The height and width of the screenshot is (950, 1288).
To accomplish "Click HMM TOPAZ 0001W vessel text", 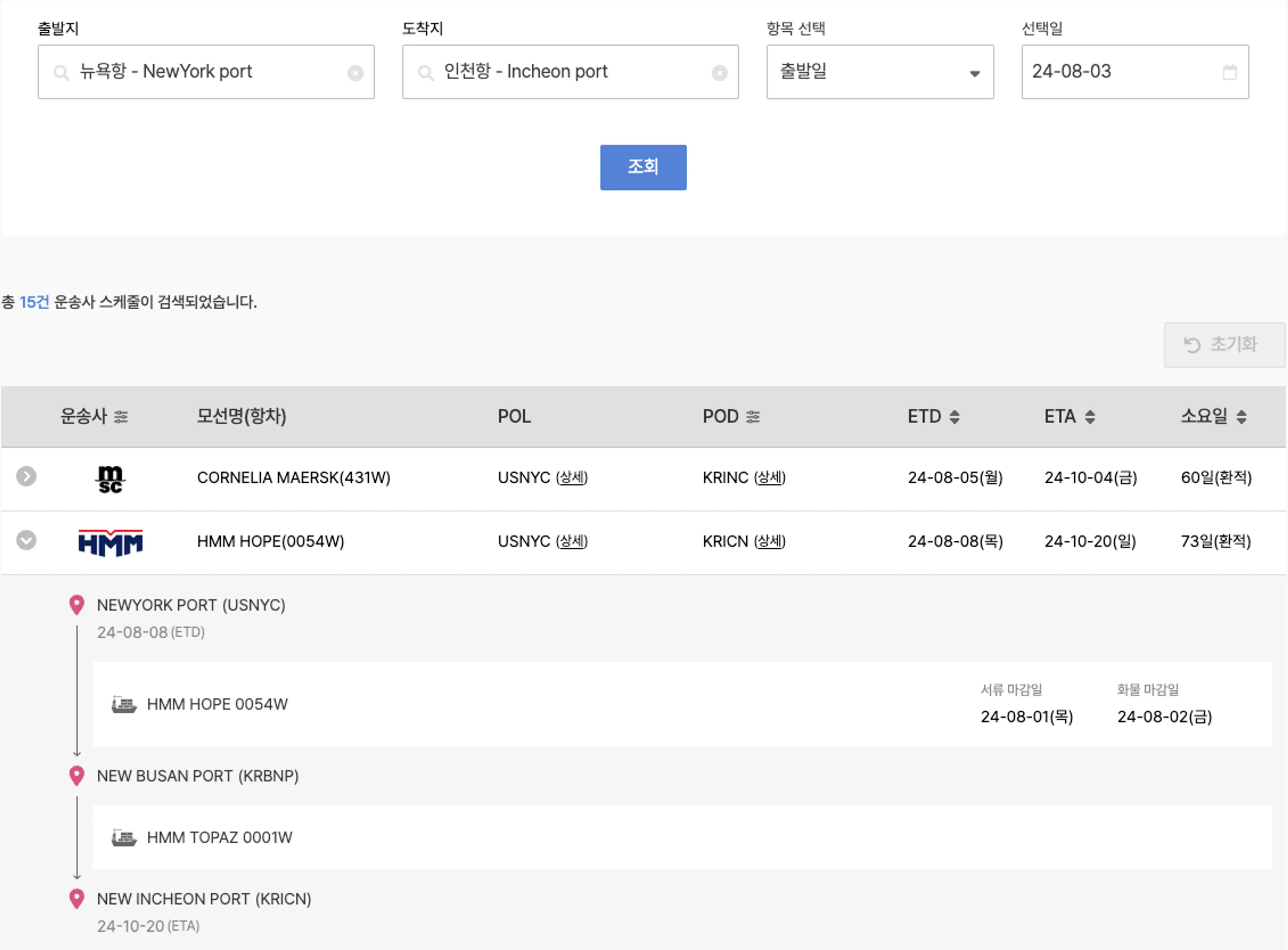I will click(x=220, y=838).
